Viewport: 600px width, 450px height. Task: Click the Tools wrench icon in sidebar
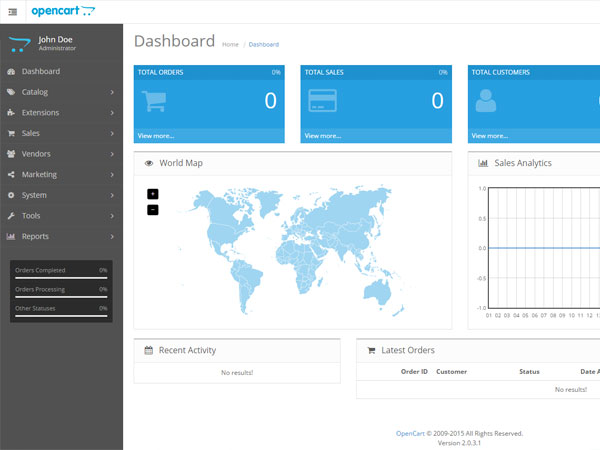pos(11,216)
